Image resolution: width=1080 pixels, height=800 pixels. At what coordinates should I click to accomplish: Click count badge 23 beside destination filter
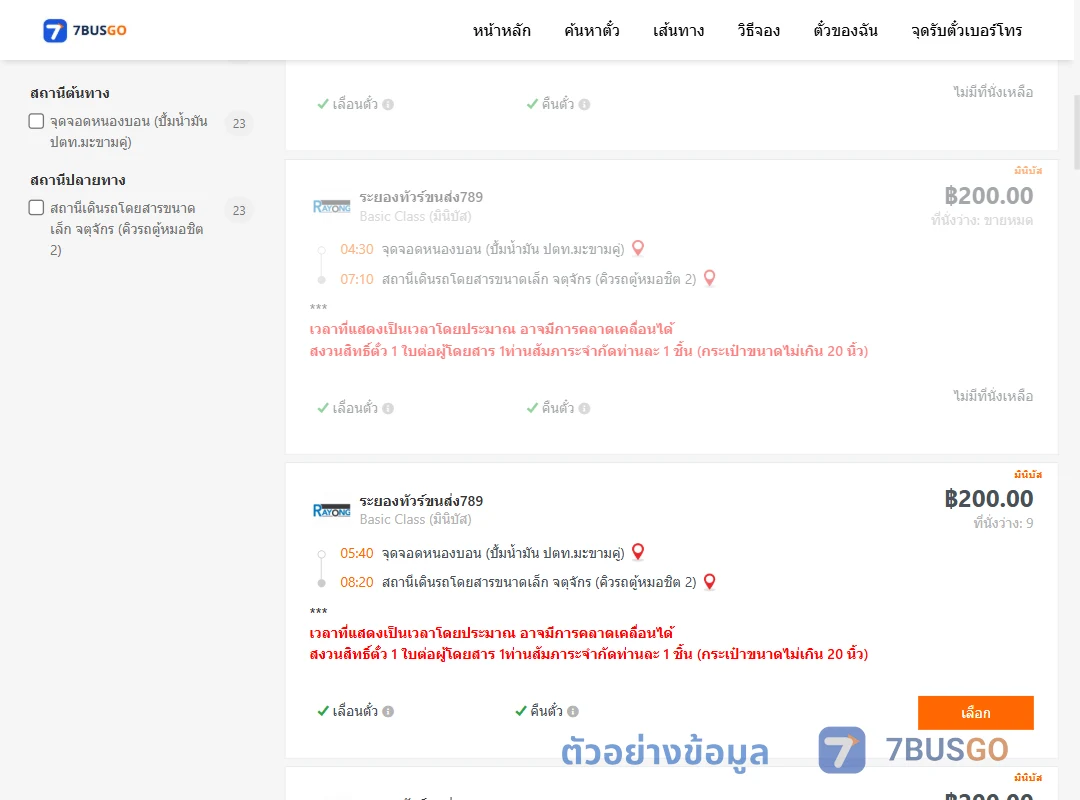(239, 210)
